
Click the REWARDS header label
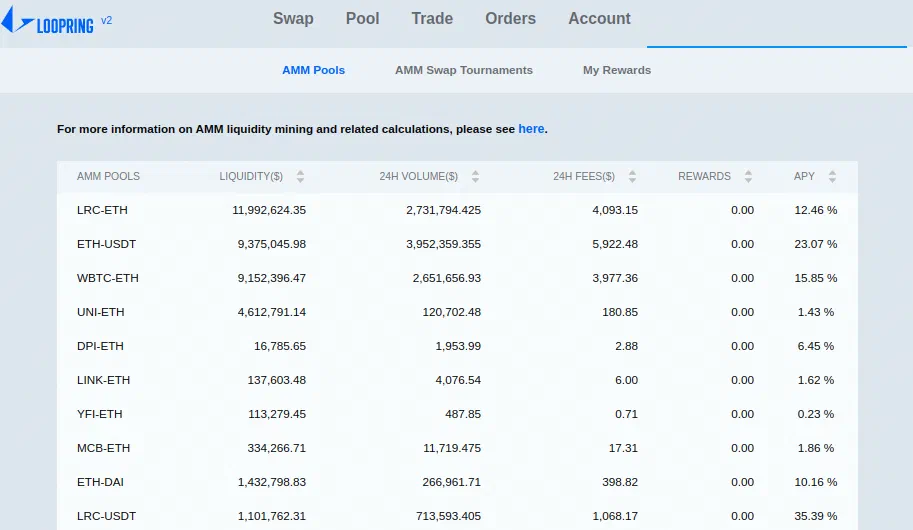click(x=704, y=176)
